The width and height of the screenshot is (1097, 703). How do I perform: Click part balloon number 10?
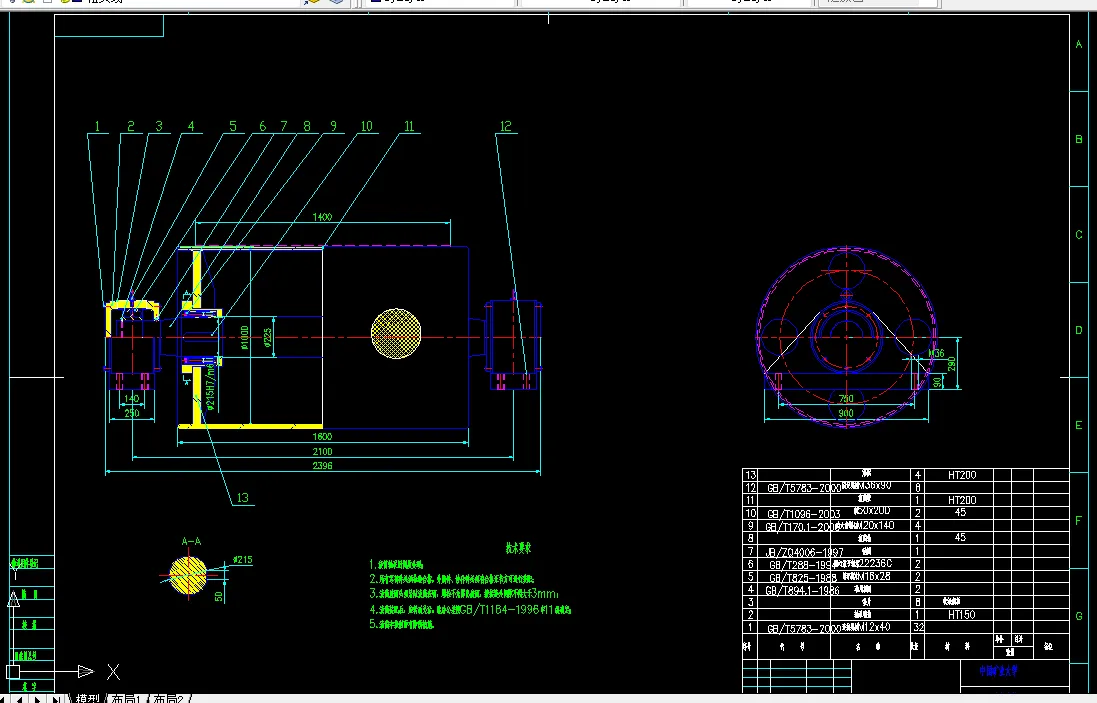coord(367,127)
